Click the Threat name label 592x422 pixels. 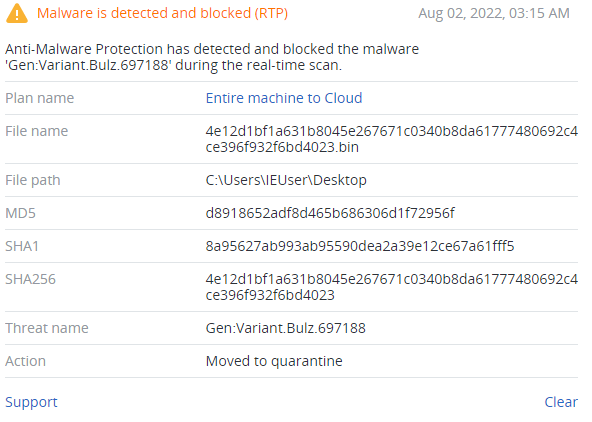(x=47, y=328)
